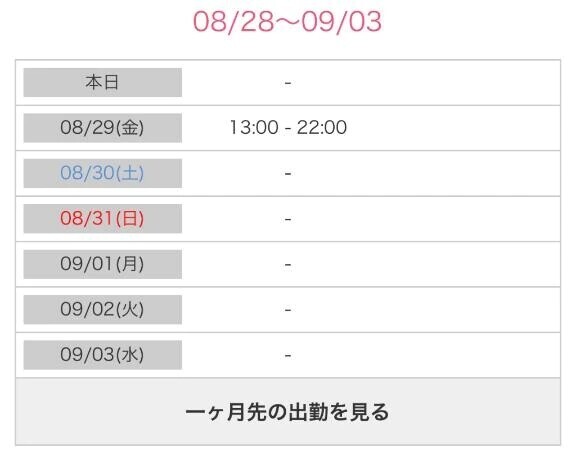576x464 pixels.
Task: Click the dash in the 09/03(水) row
Action: click(288, 355)
